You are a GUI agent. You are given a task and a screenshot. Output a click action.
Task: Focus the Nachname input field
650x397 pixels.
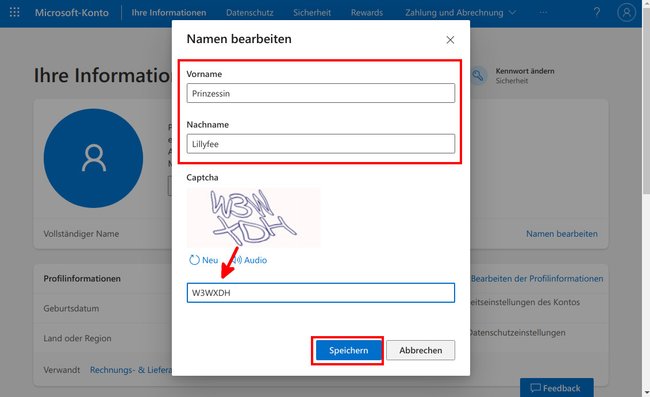coord(320,144)
